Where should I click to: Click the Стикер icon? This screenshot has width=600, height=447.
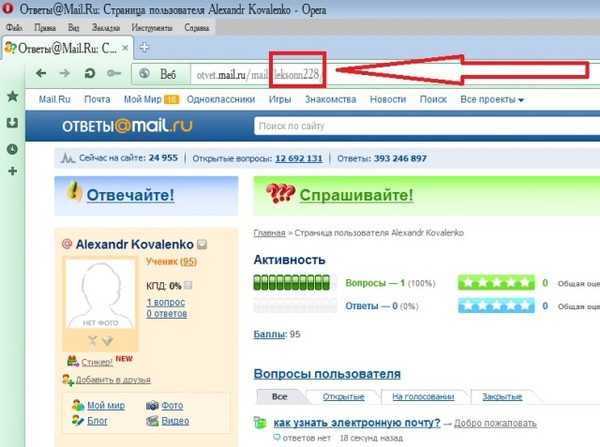[73, 361]
